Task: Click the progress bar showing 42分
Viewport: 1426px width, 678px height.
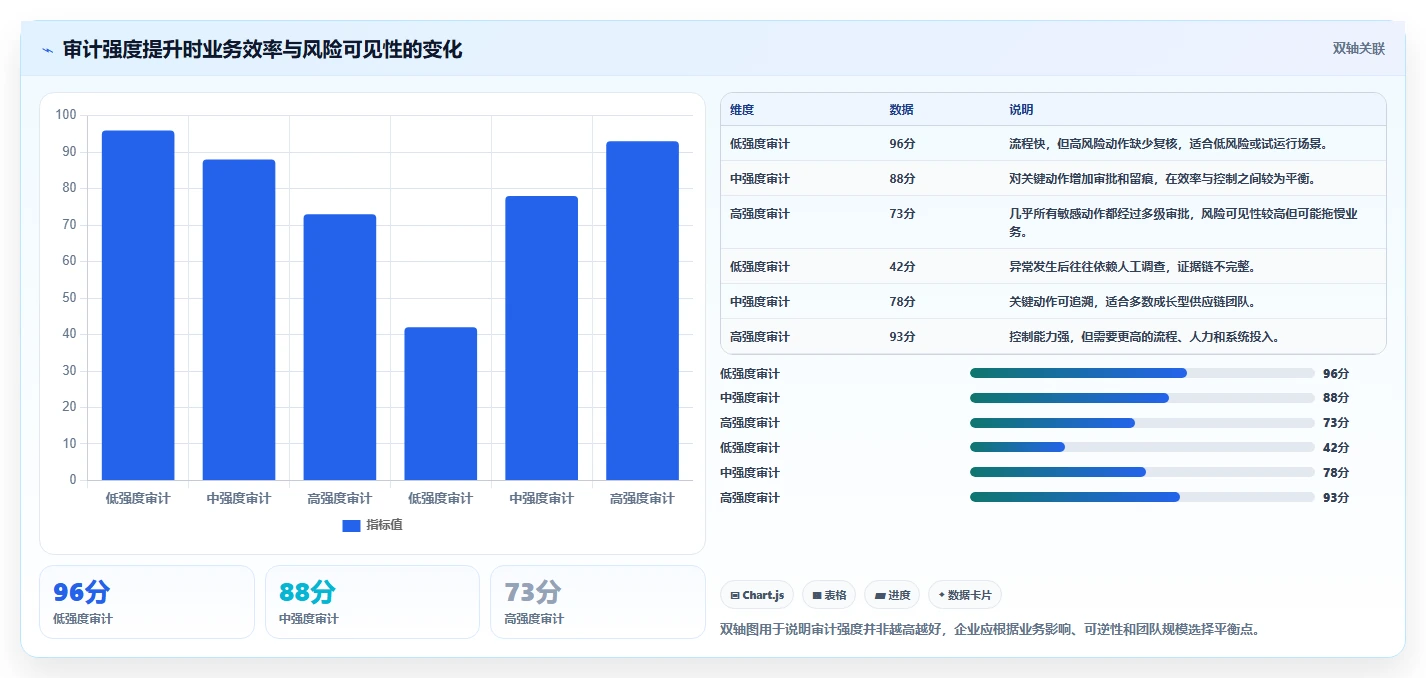Action: click(x=1142, y=448)
